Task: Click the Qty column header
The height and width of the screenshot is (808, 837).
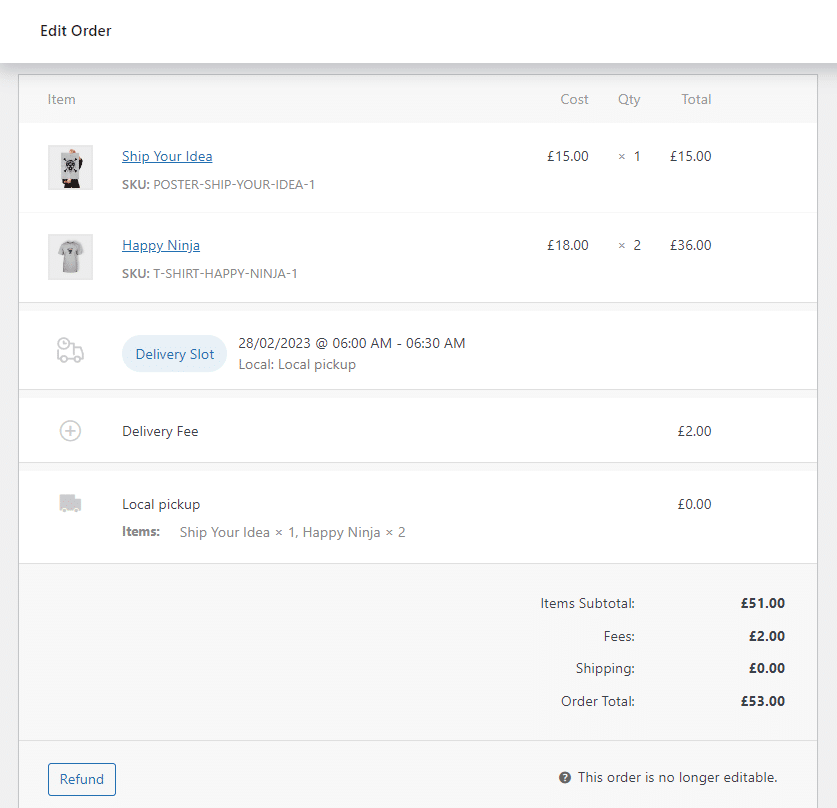Action: (x=629, y=99)
